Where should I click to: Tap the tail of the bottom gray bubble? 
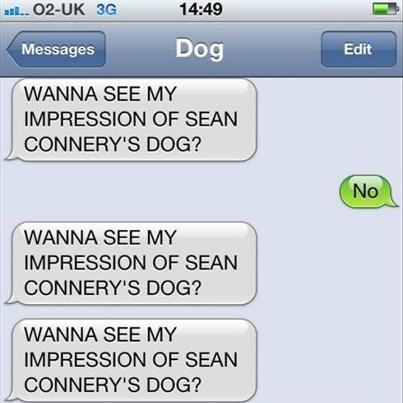pos(11,396)
